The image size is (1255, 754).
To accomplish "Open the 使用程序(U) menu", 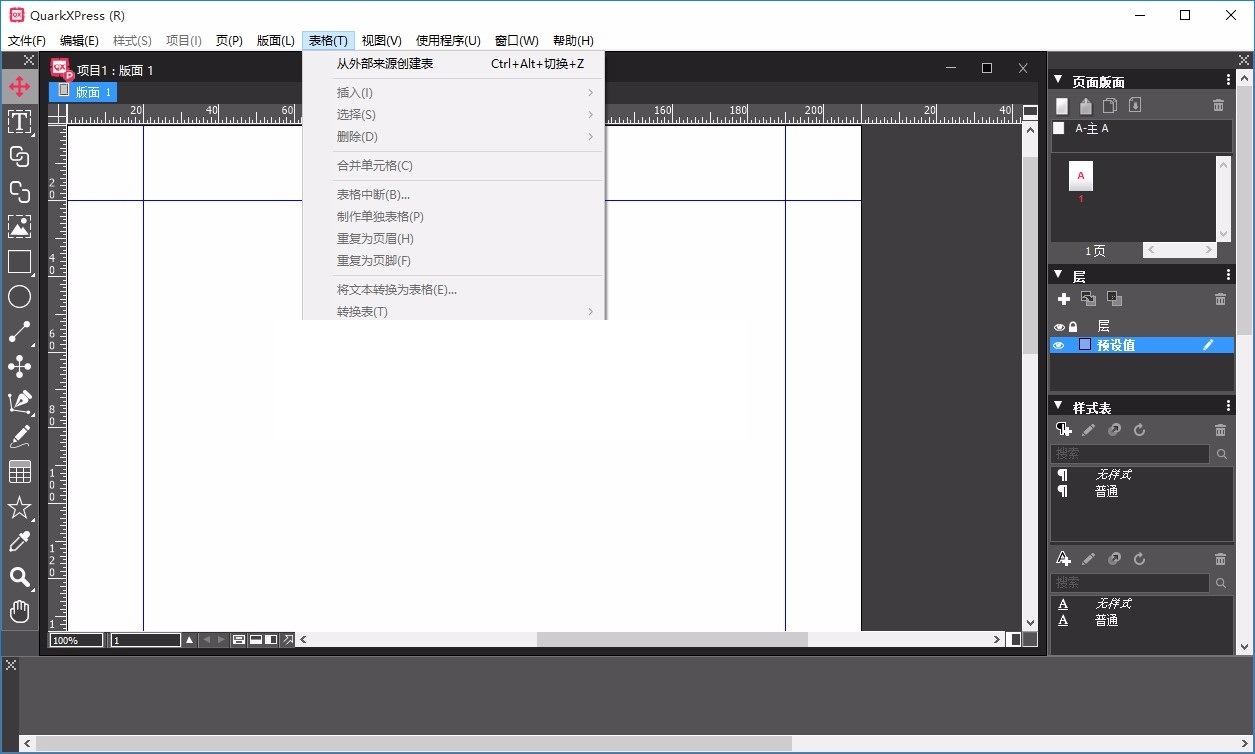I will (448, 41).
